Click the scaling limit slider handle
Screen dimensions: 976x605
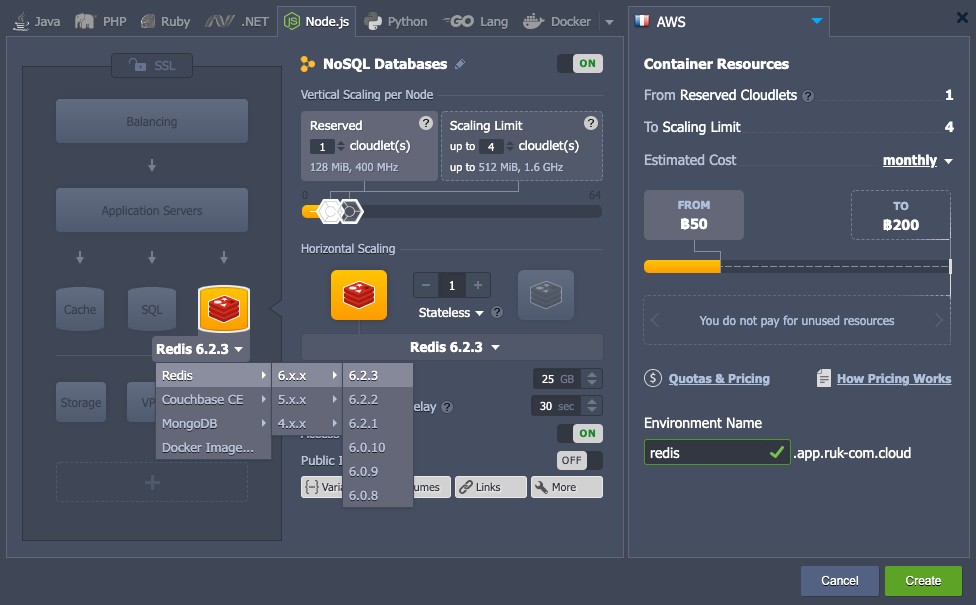tap(351, 212)
